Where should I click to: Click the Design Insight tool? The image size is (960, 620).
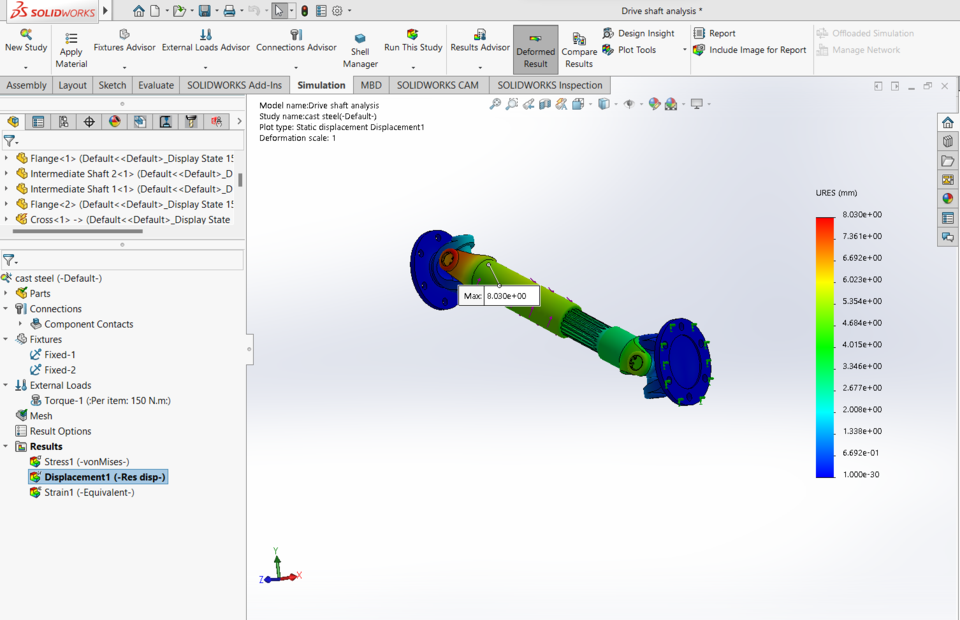tap(638, 32)
